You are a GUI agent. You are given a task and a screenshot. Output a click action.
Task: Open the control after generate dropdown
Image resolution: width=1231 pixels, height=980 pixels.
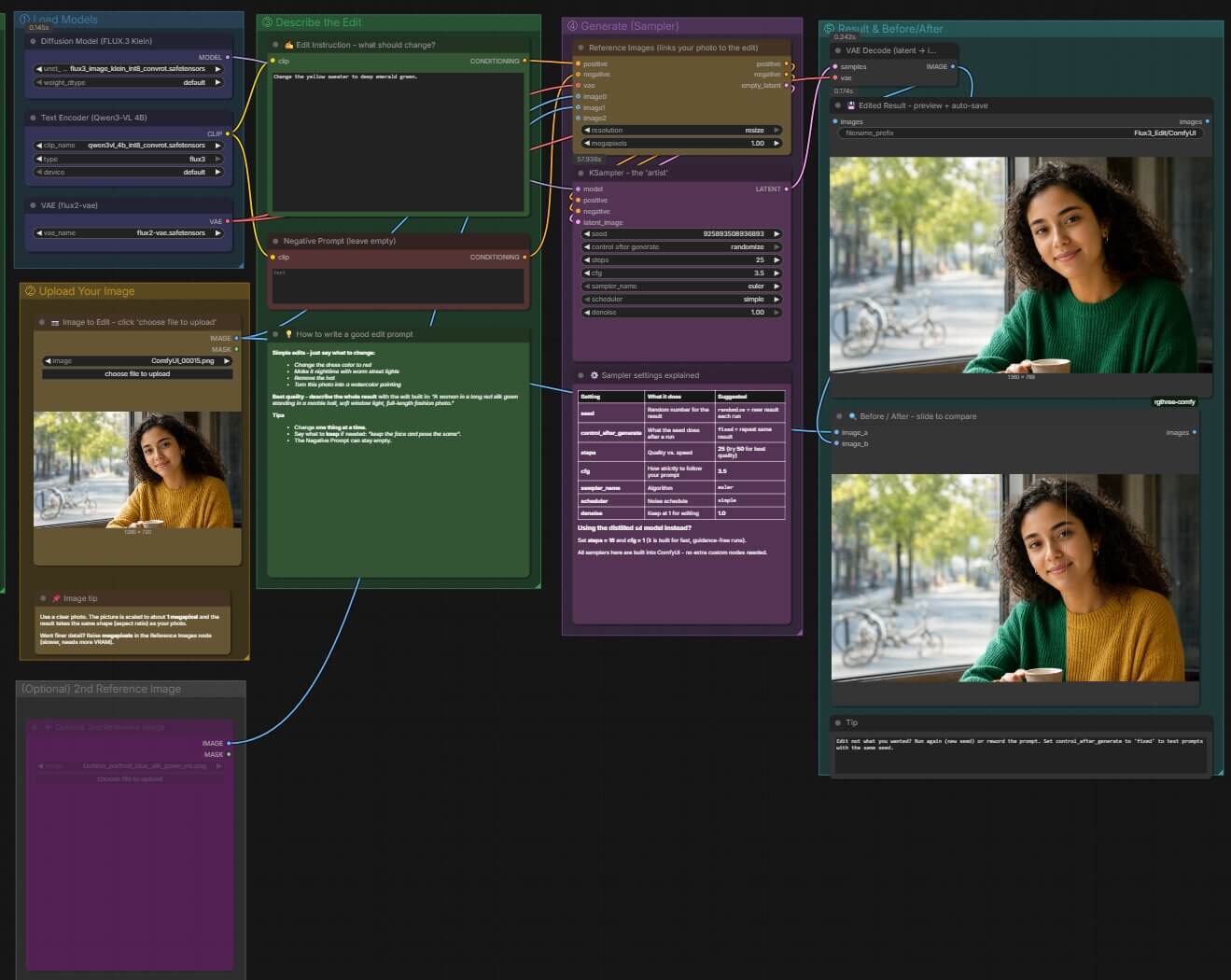click(x=682, y=247)
